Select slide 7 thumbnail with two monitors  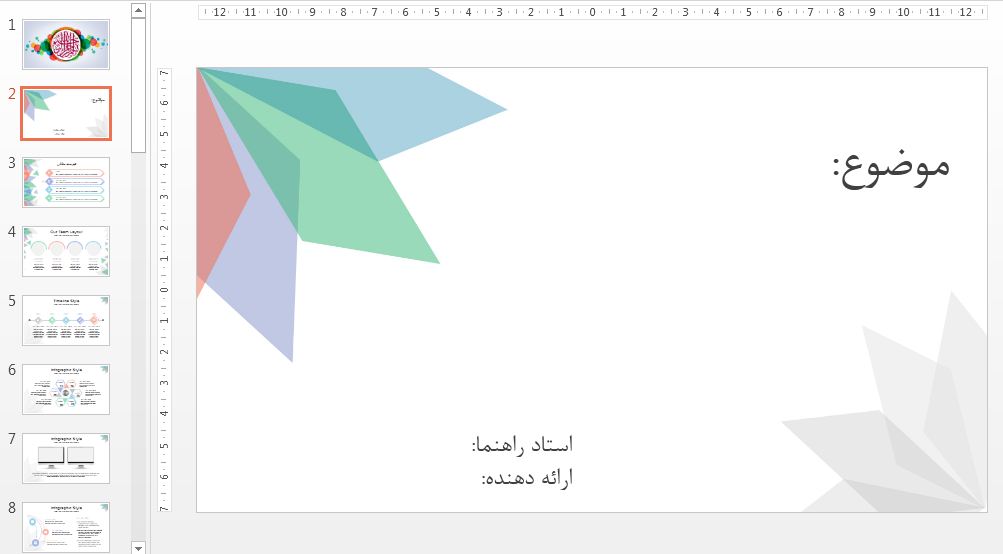(66, 458)
